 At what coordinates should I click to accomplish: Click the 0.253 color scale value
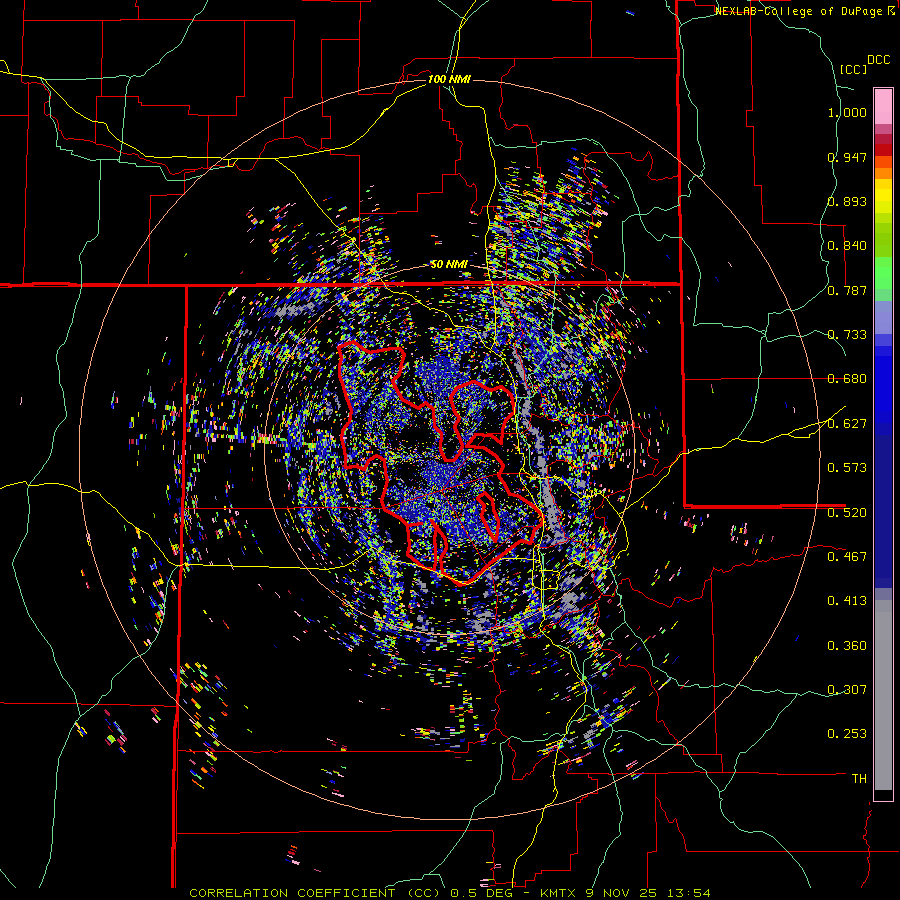pyautogui.click(x=847, y=734)
